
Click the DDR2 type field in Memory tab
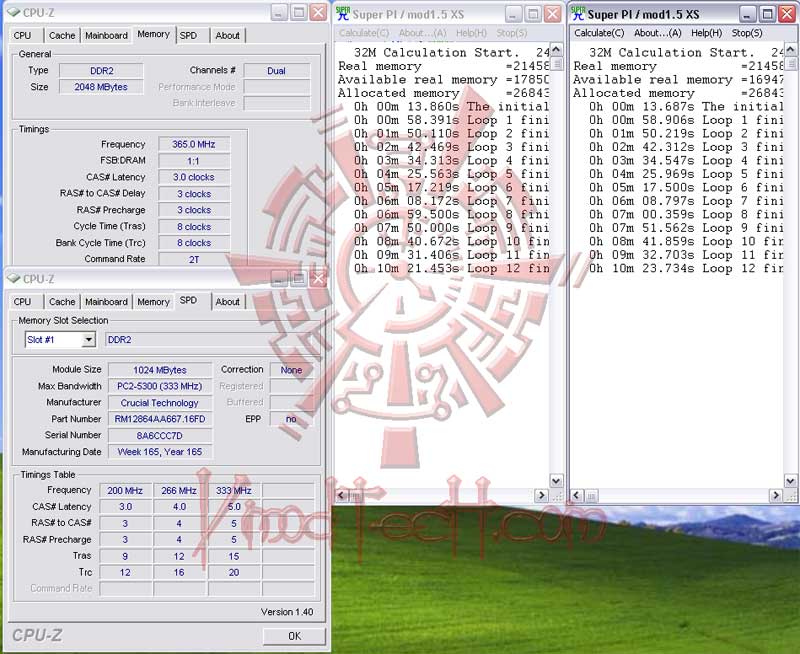[102, 70]
